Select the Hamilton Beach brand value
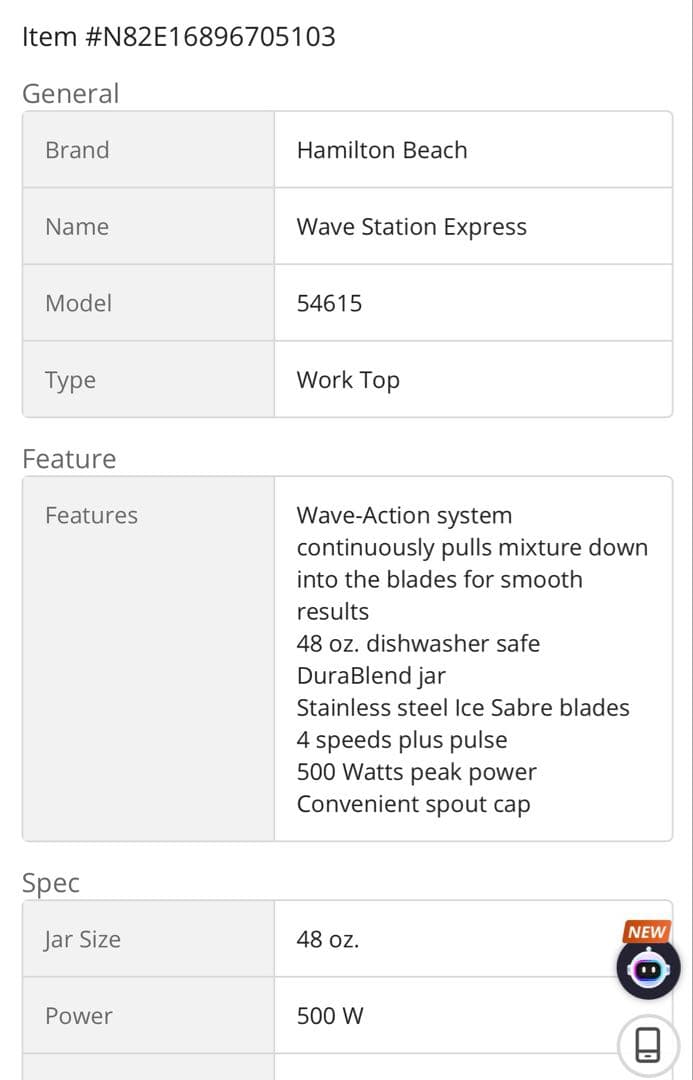The width and height of the screenshot is (693, 1080). (382, 150)
